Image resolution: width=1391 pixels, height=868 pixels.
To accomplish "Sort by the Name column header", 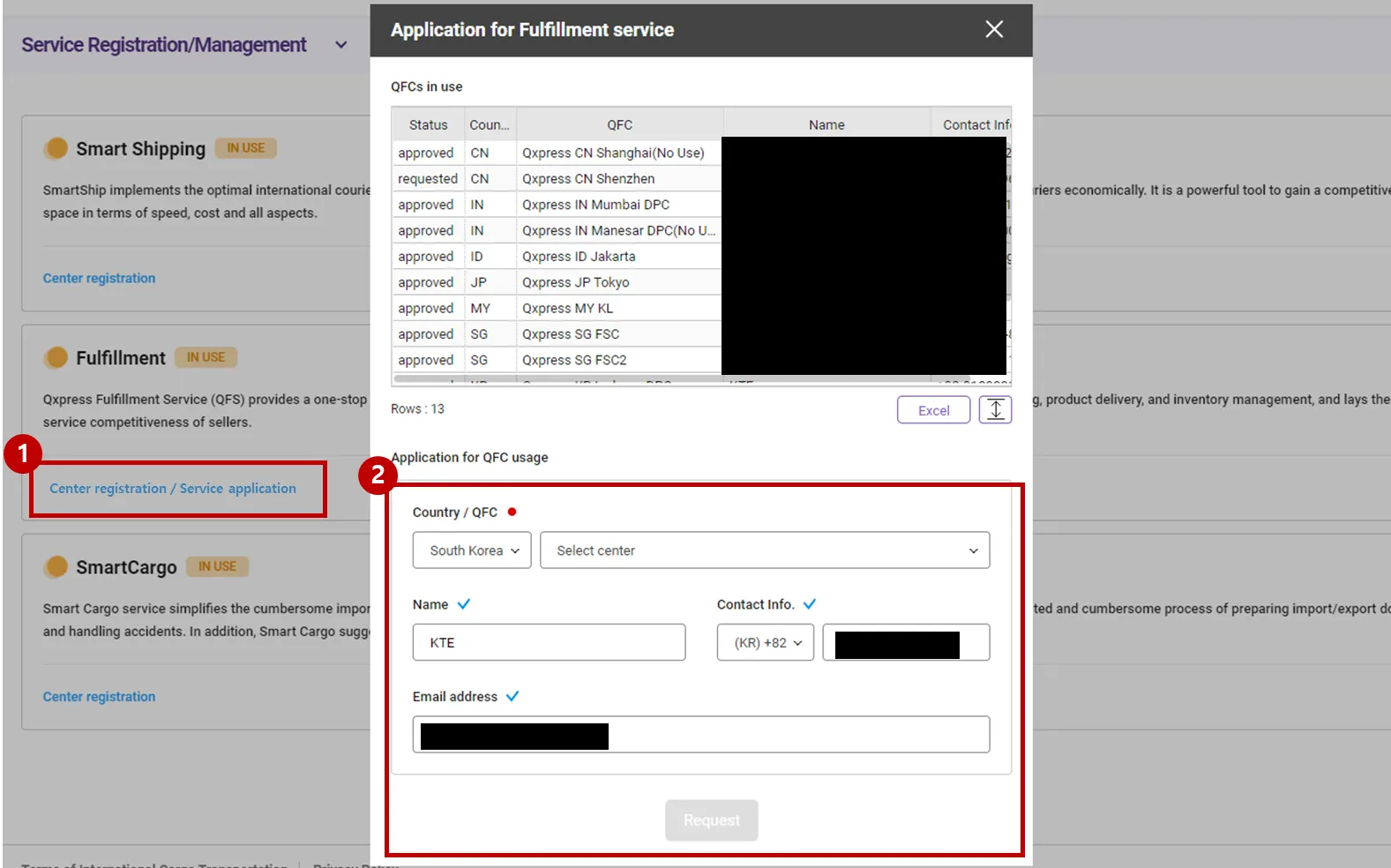I will coord(826,125).
